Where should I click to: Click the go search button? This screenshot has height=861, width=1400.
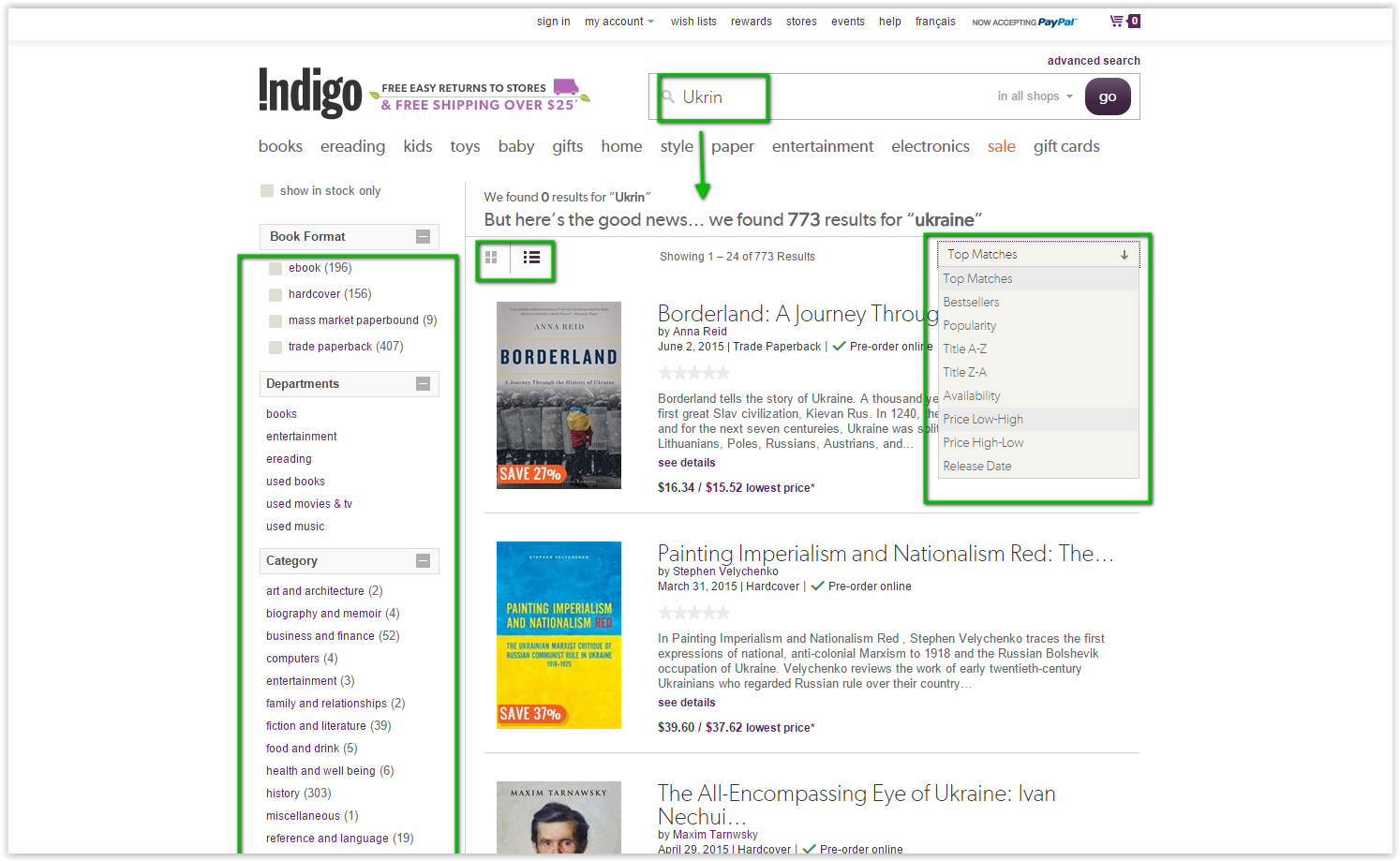[1108, 96]
